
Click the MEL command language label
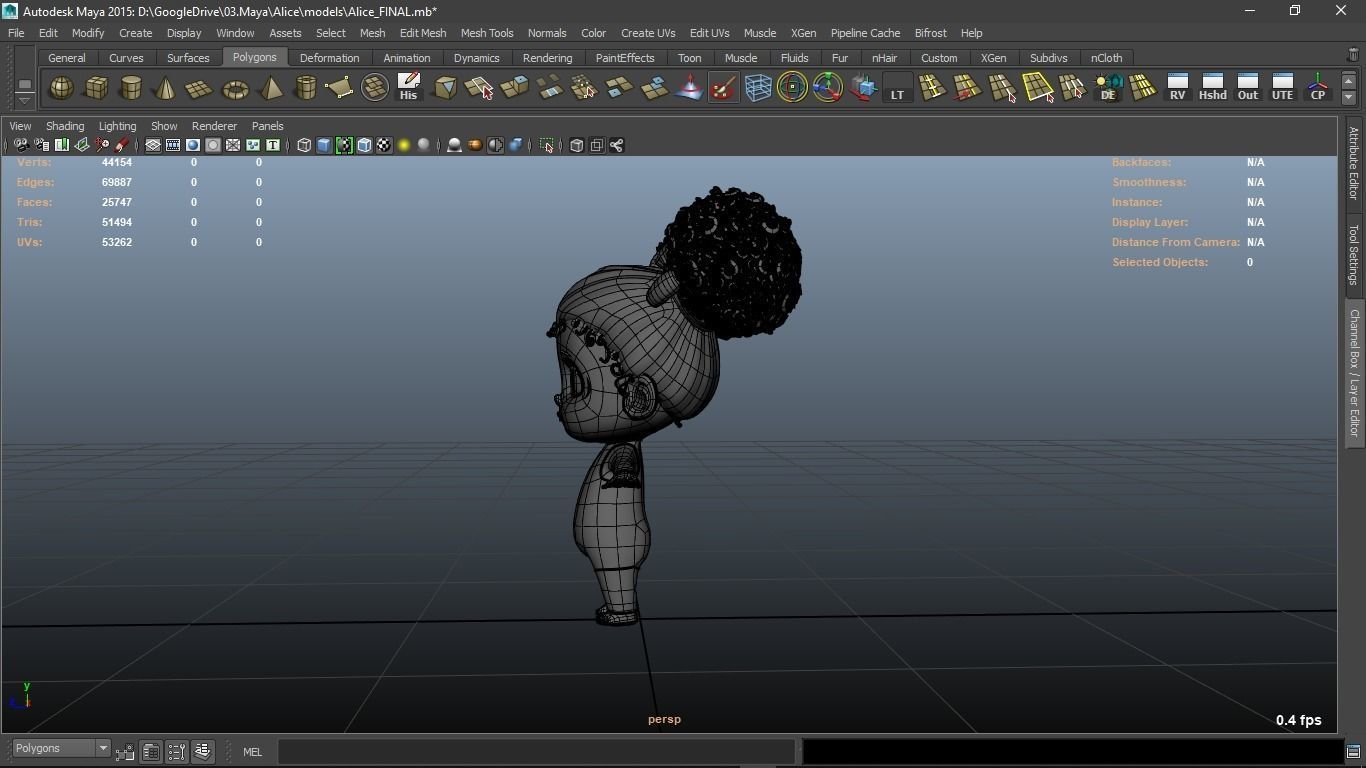pyautogui.click(x=252, y=752)
